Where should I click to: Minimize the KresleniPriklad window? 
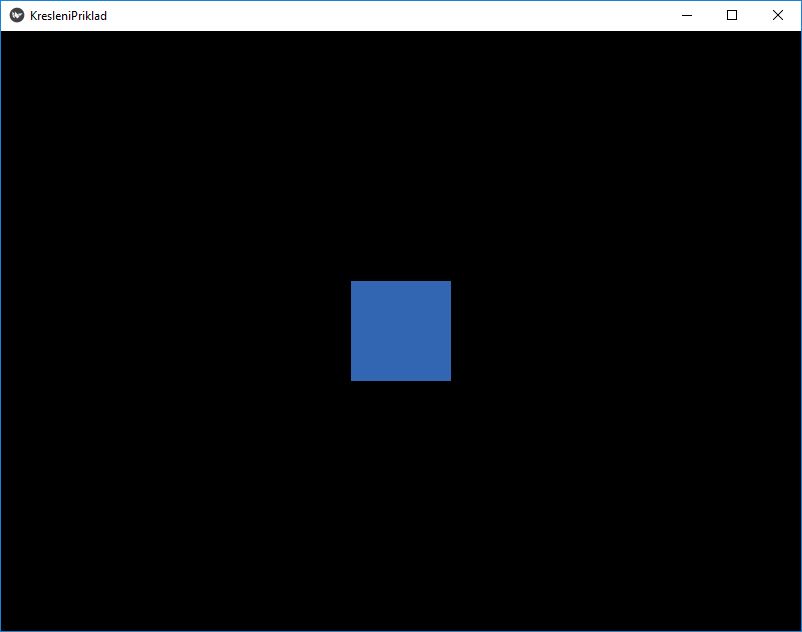coord(686,15)
